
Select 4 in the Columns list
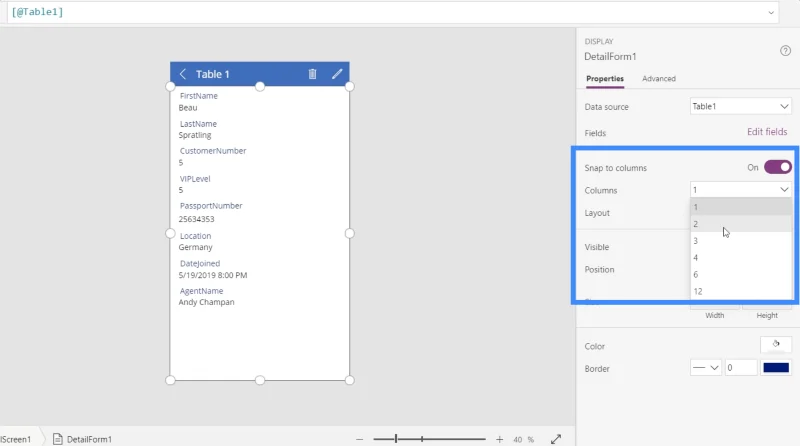pyautogui.click(x=741, y=257)
